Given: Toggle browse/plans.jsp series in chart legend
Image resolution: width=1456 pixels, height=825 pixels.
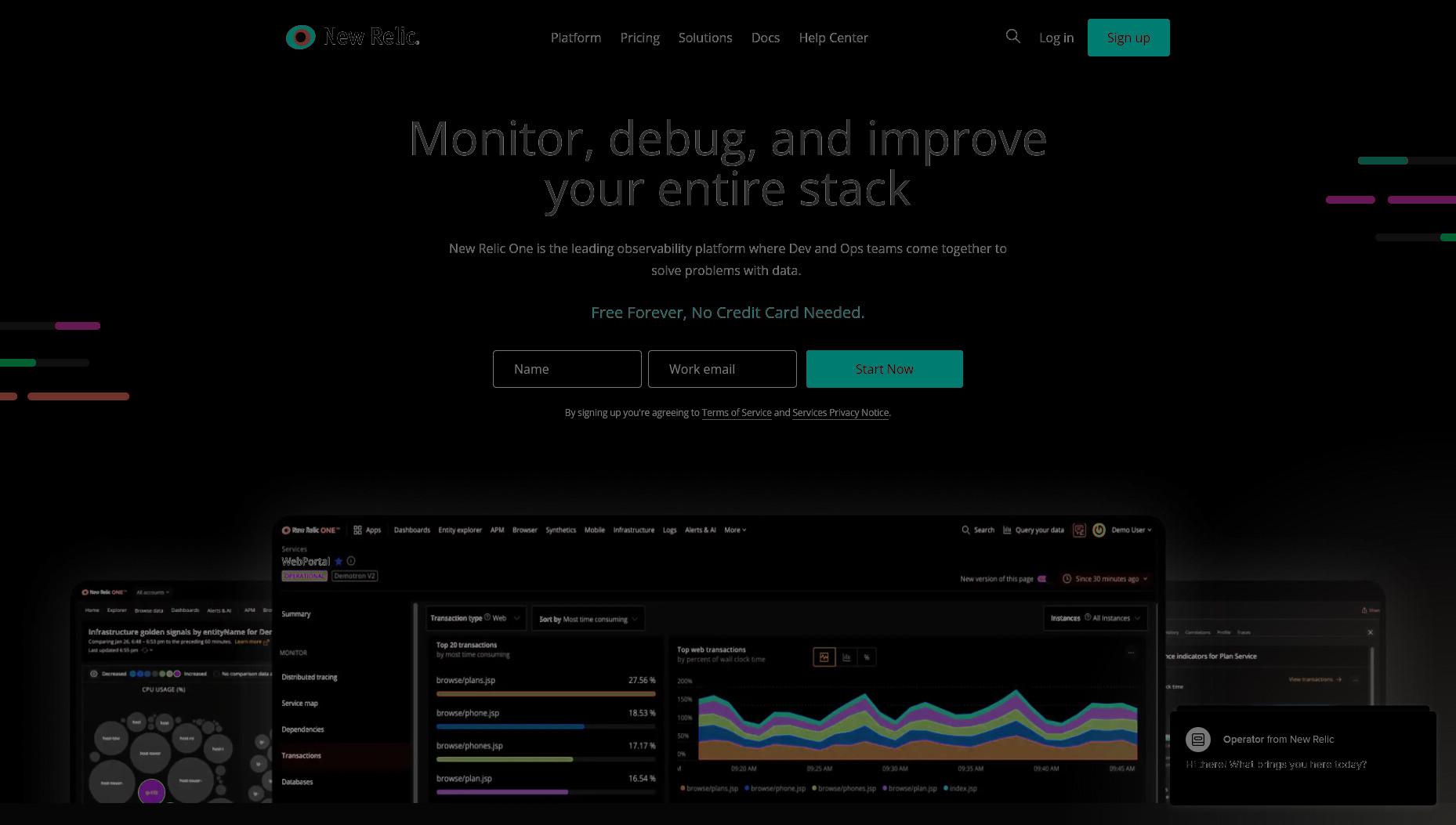Looking at the screenshot, I should click(x=709, y=788).
